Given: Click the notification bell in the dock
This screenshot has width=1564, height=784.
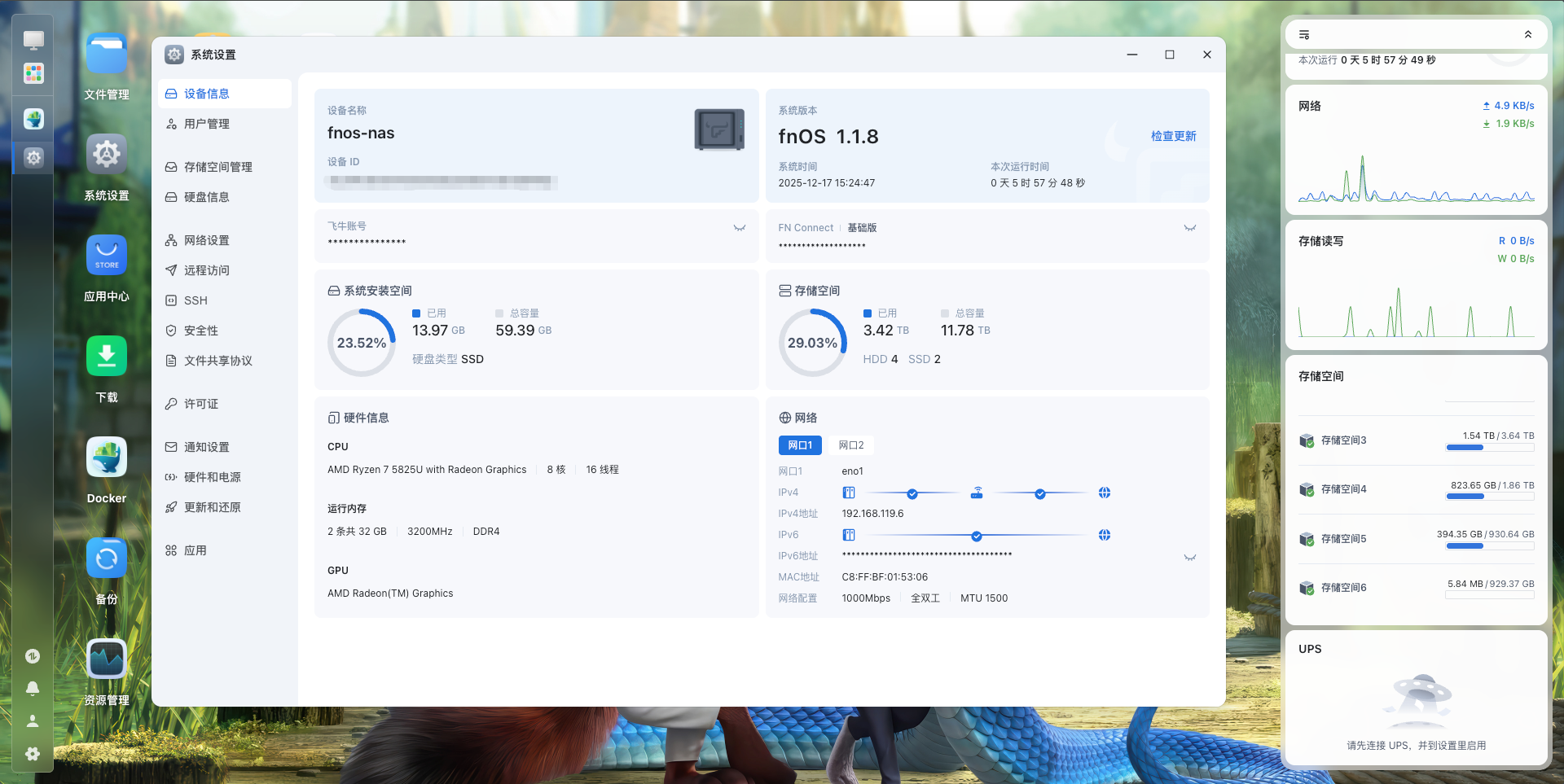Looking at the screenshot, I should coord(33,689).
